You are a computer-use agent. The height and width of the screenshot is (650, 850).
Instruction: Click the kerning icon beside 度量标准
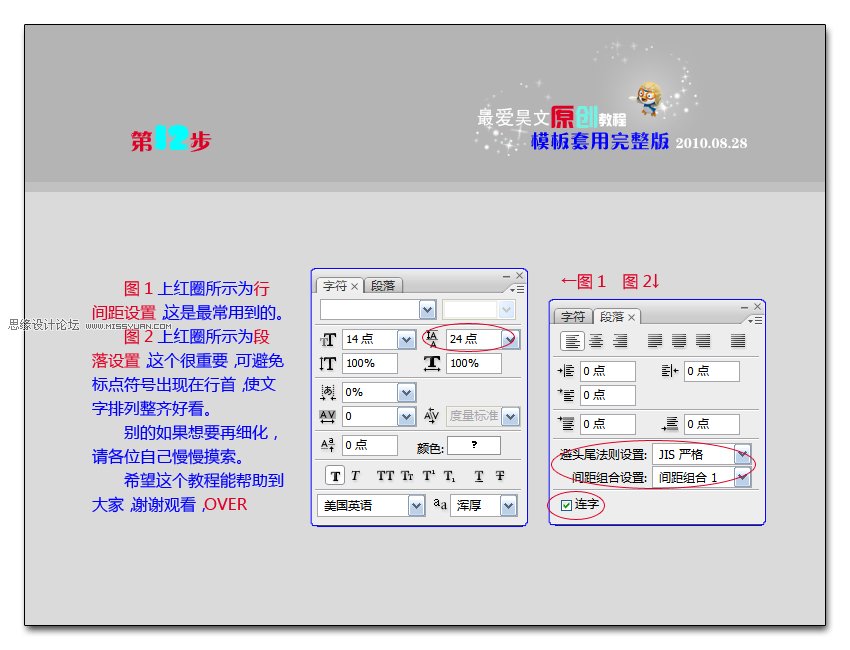pos(432,416)
